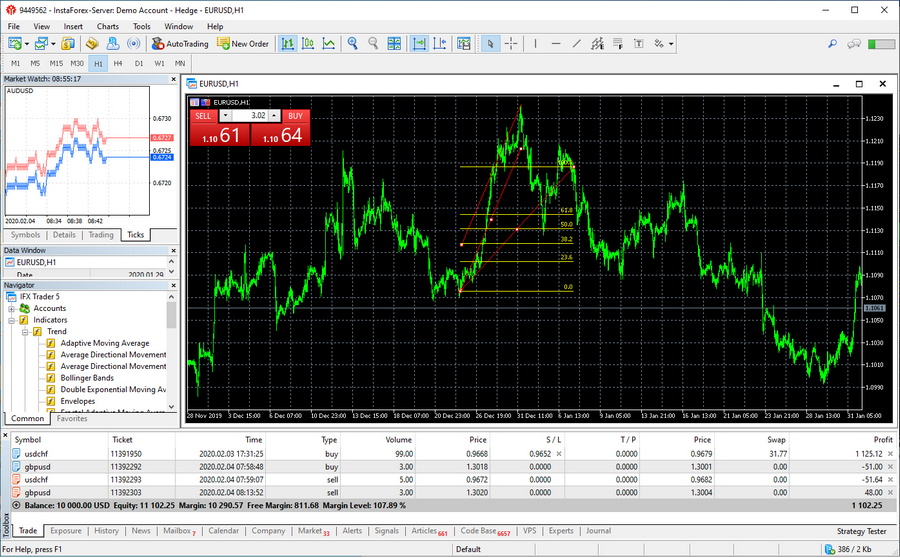Open the search magnifier icon
The height and width of the screenshot is (558, 900).
coord(832,44)
